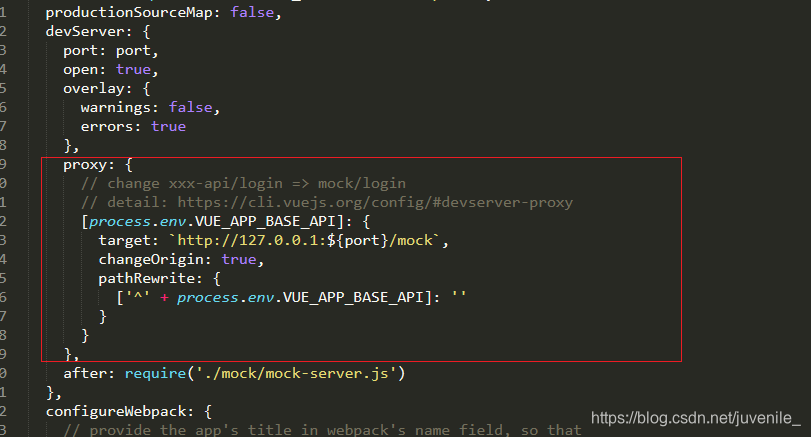Click the proxy key
Viewport: 811px width, 437px height.
[x=85, y=164]
